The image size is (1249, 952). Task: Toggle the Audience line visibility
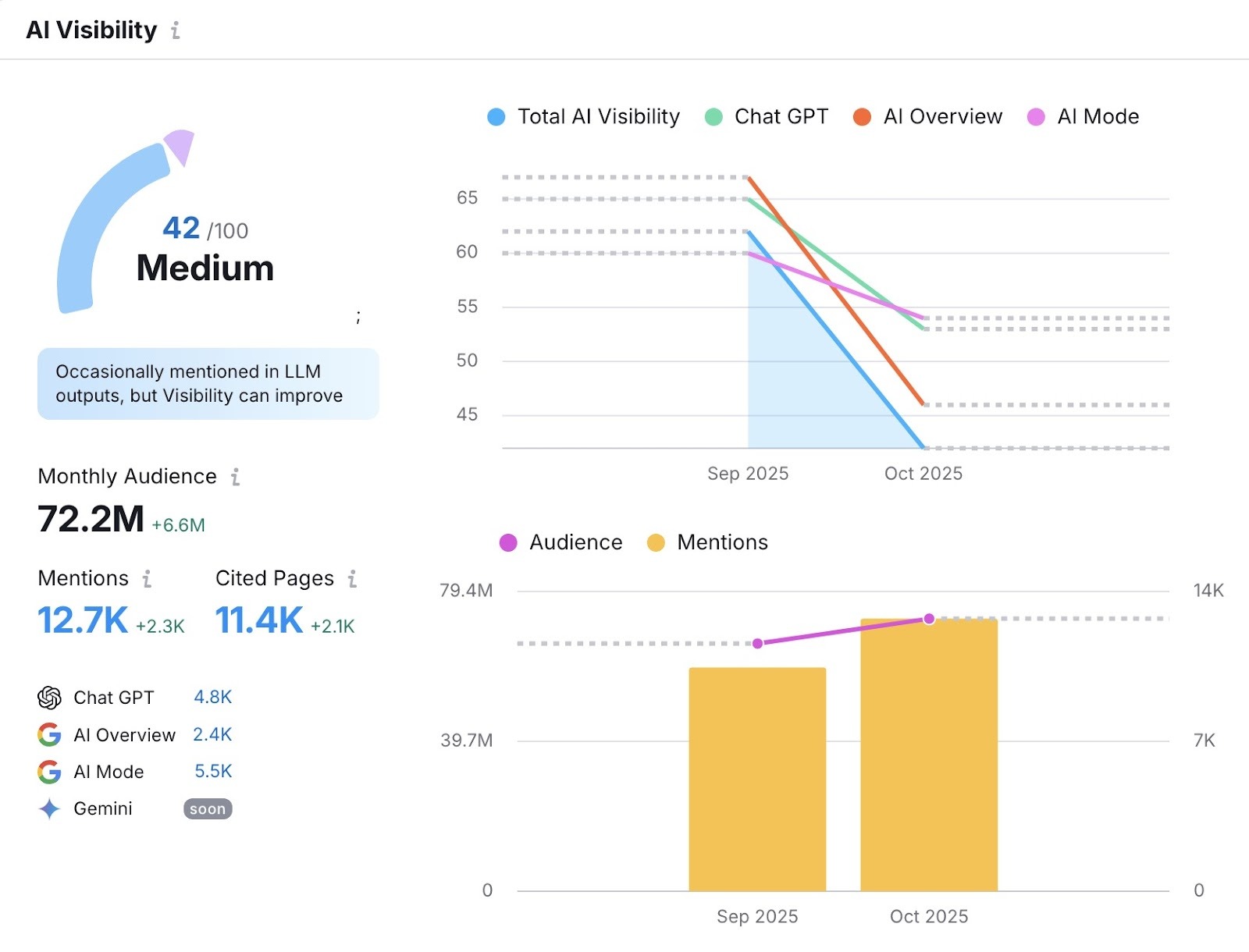pyautogui.click(x=562, y=542)
